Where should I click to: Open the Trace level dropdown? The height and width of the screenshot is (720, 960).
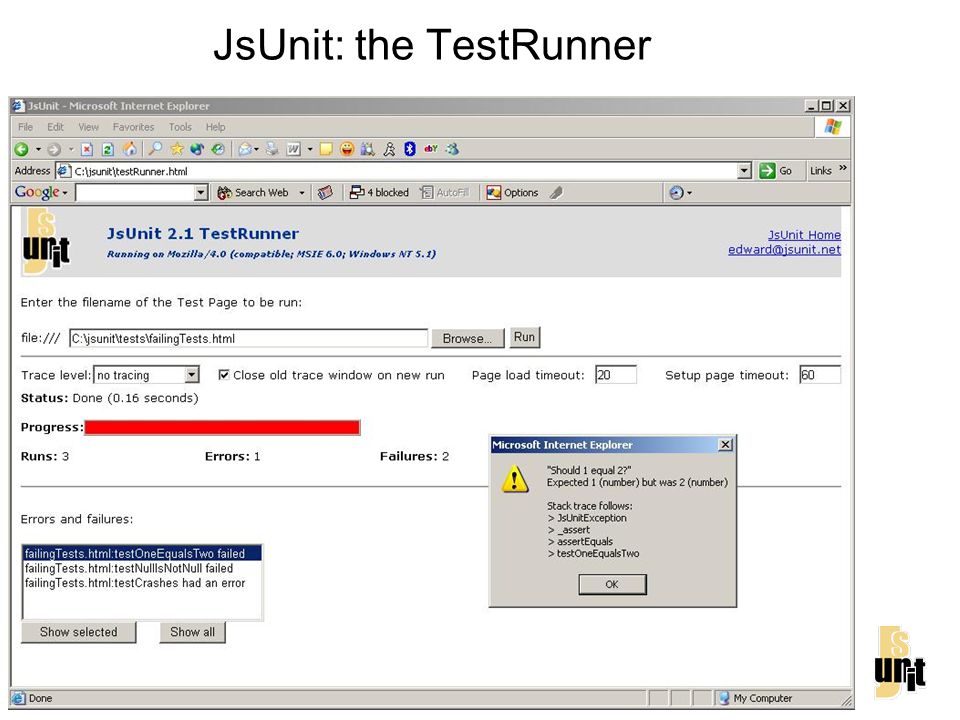tap(192, 375)
